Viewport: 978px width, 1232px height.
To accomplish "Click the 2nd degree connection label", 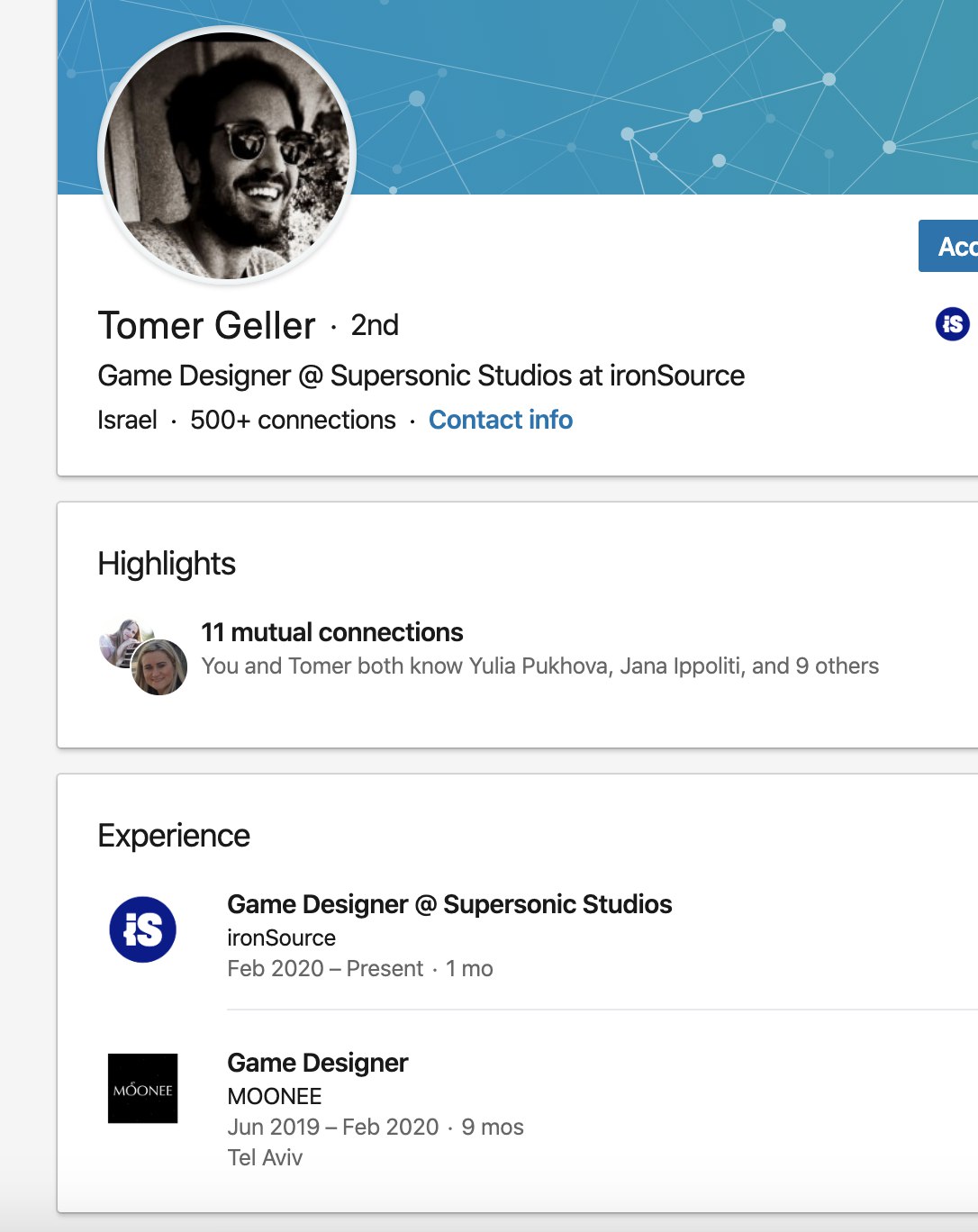I will point(375,325).
